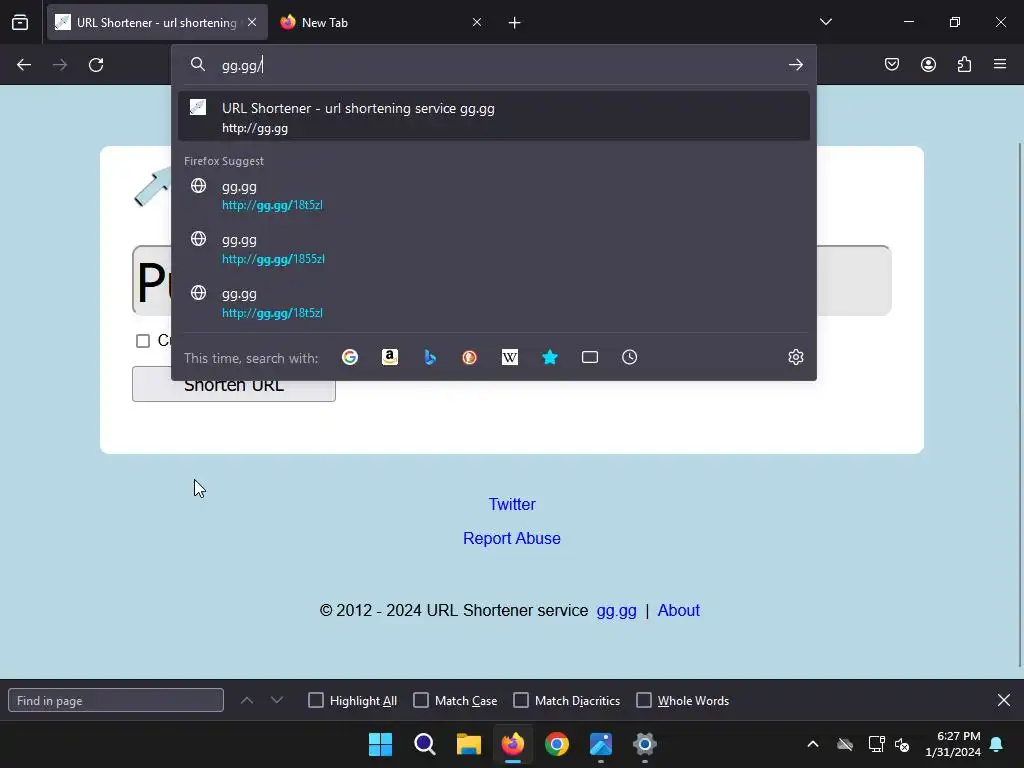
Task: Open the network tray icon
Action: 876,744
